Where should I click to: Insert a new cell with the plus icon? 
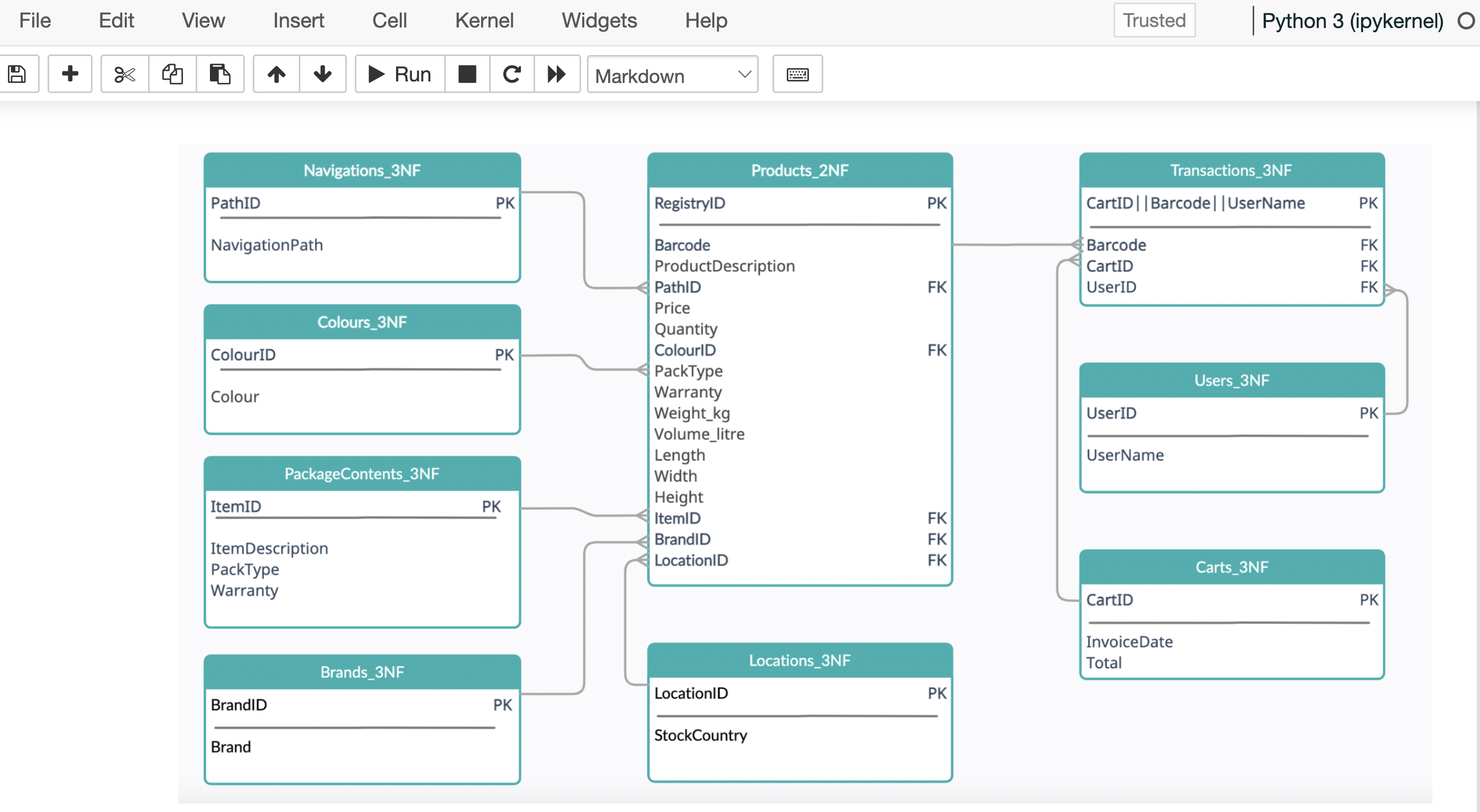click(x=70, y=74)
